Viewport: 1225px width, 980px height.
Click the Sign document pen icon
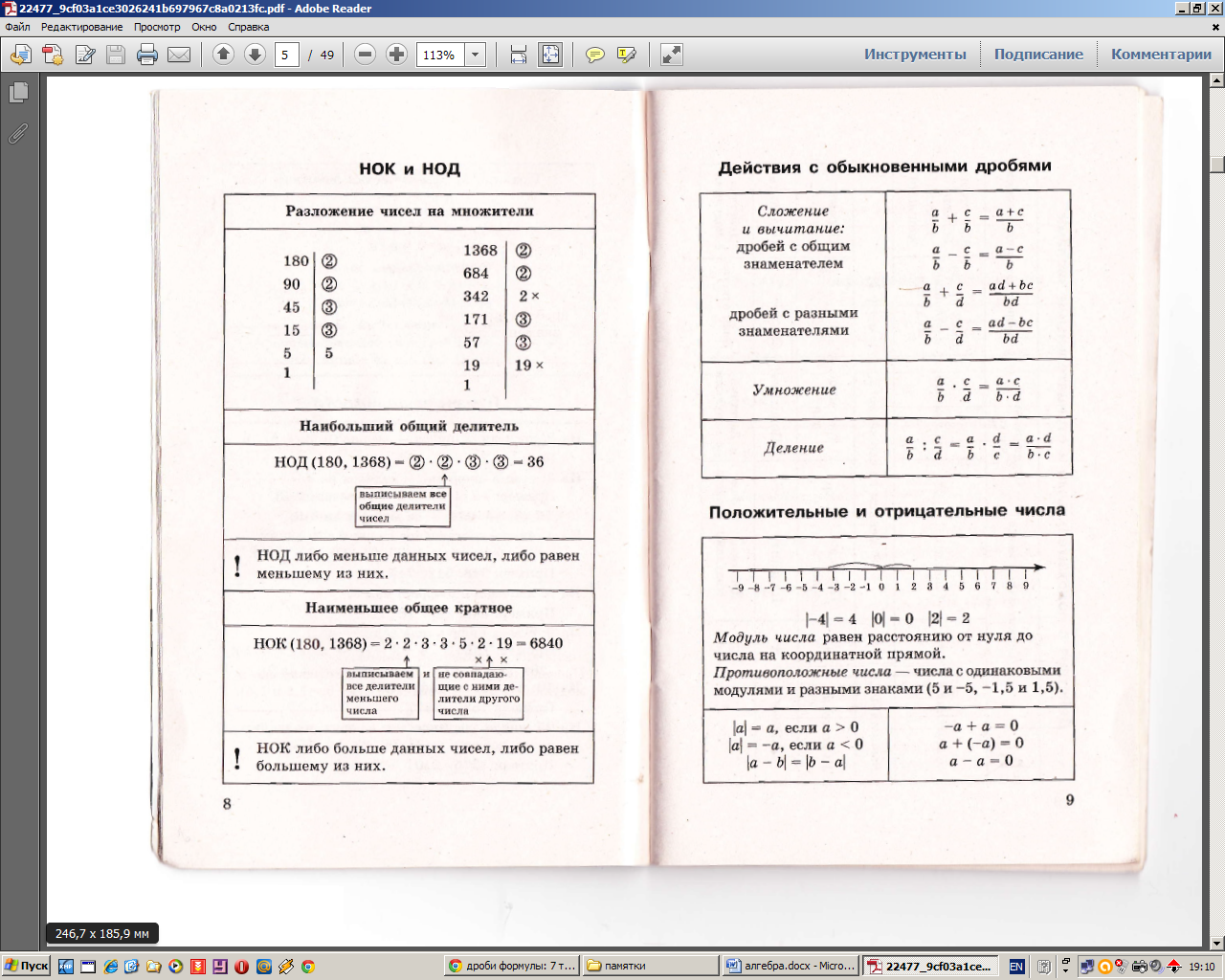tap(84, 55)
